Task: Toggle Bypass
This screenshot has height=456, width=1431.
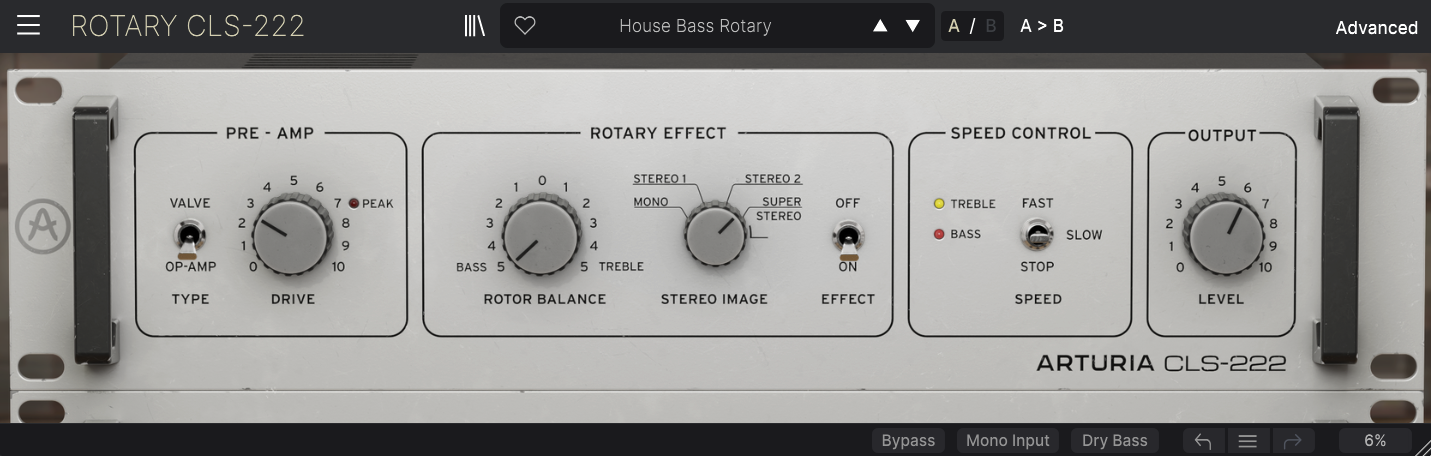Action: pyautogui.click(x=908, y=440)
